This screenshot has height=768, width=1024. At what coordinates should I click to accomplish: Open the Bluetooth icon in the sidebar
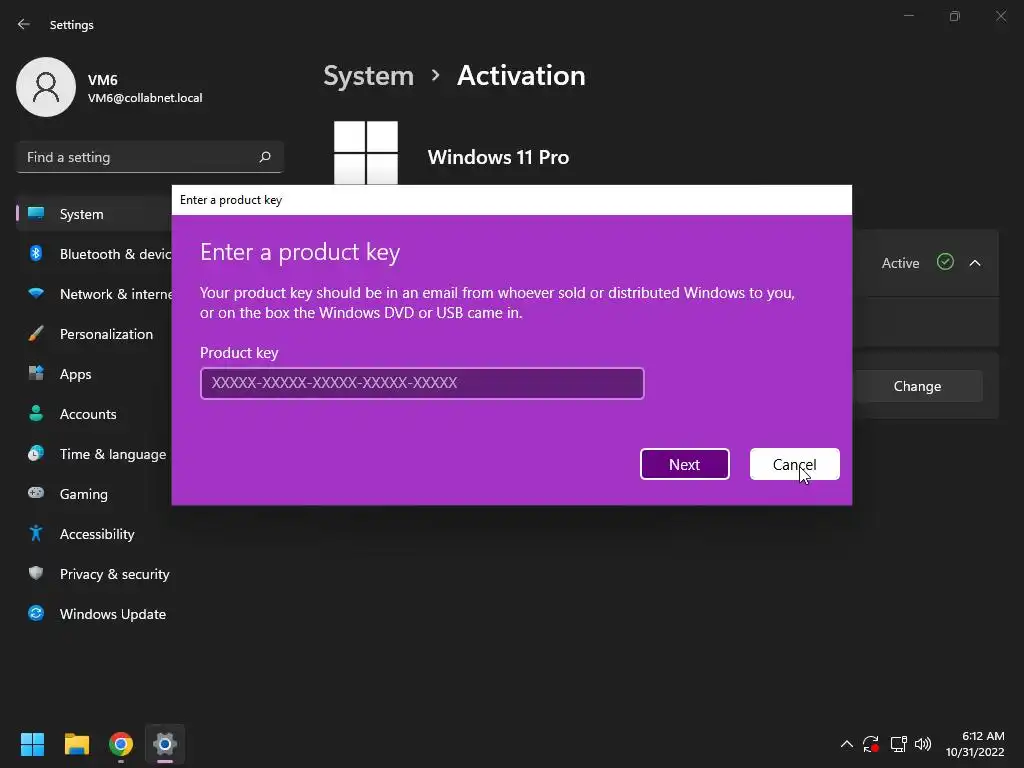36,253
